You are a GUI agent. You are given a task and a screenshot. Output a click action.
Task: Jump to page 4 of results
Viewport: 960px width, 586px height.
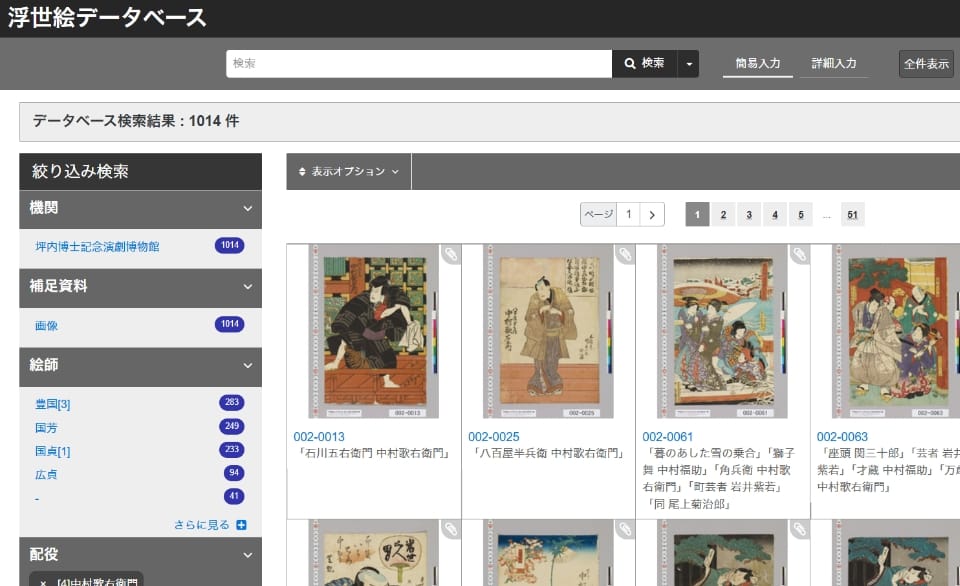pos(774,215)
